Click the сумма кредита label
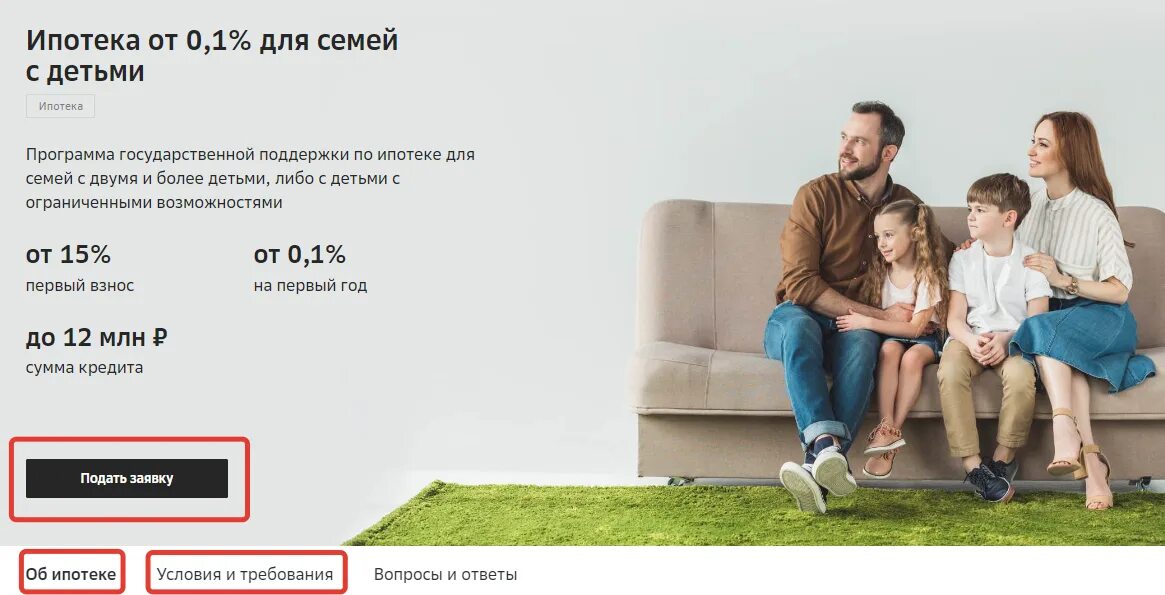 coord(85,368)
